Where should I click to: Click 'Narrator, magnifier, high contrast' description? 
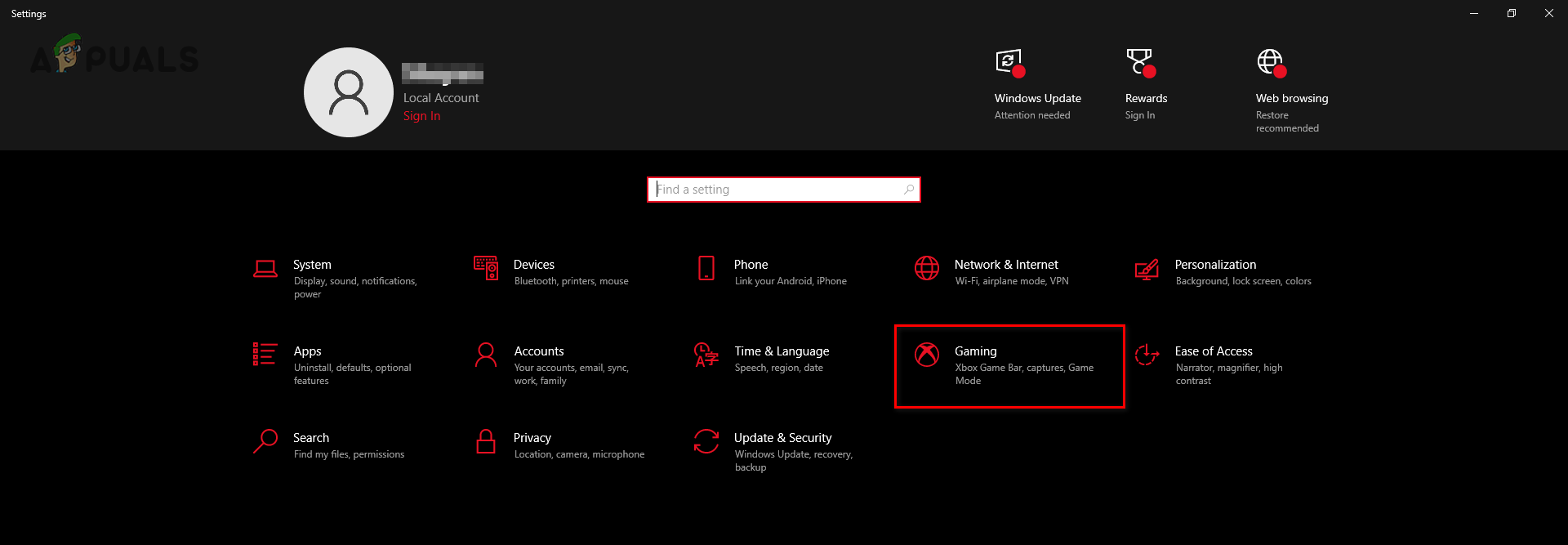(1229, 374)
